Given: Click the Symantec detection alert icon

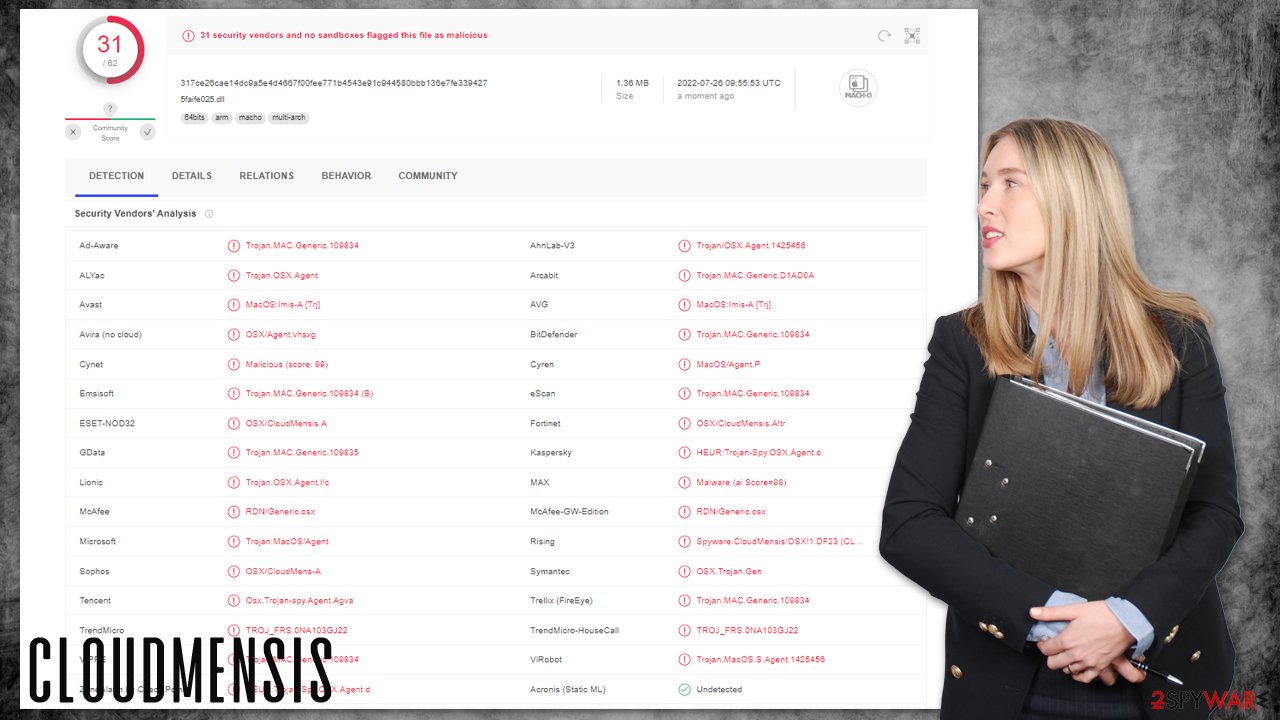Looking at the screenshot, I should [x=685, y=571].
